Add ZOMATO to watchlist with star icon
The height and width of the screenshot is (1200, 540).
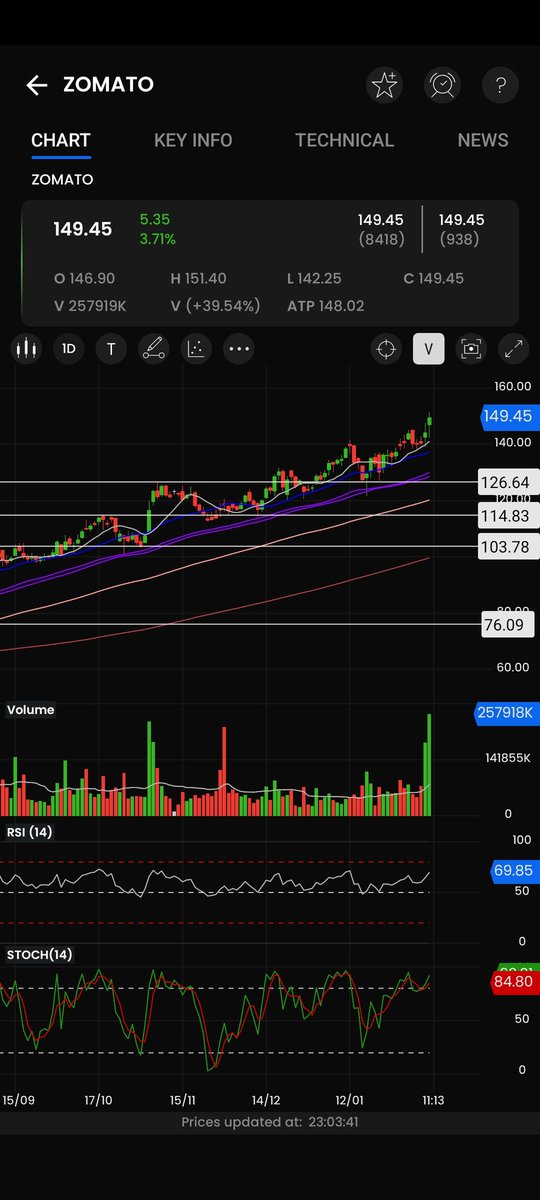coord(384,85)
